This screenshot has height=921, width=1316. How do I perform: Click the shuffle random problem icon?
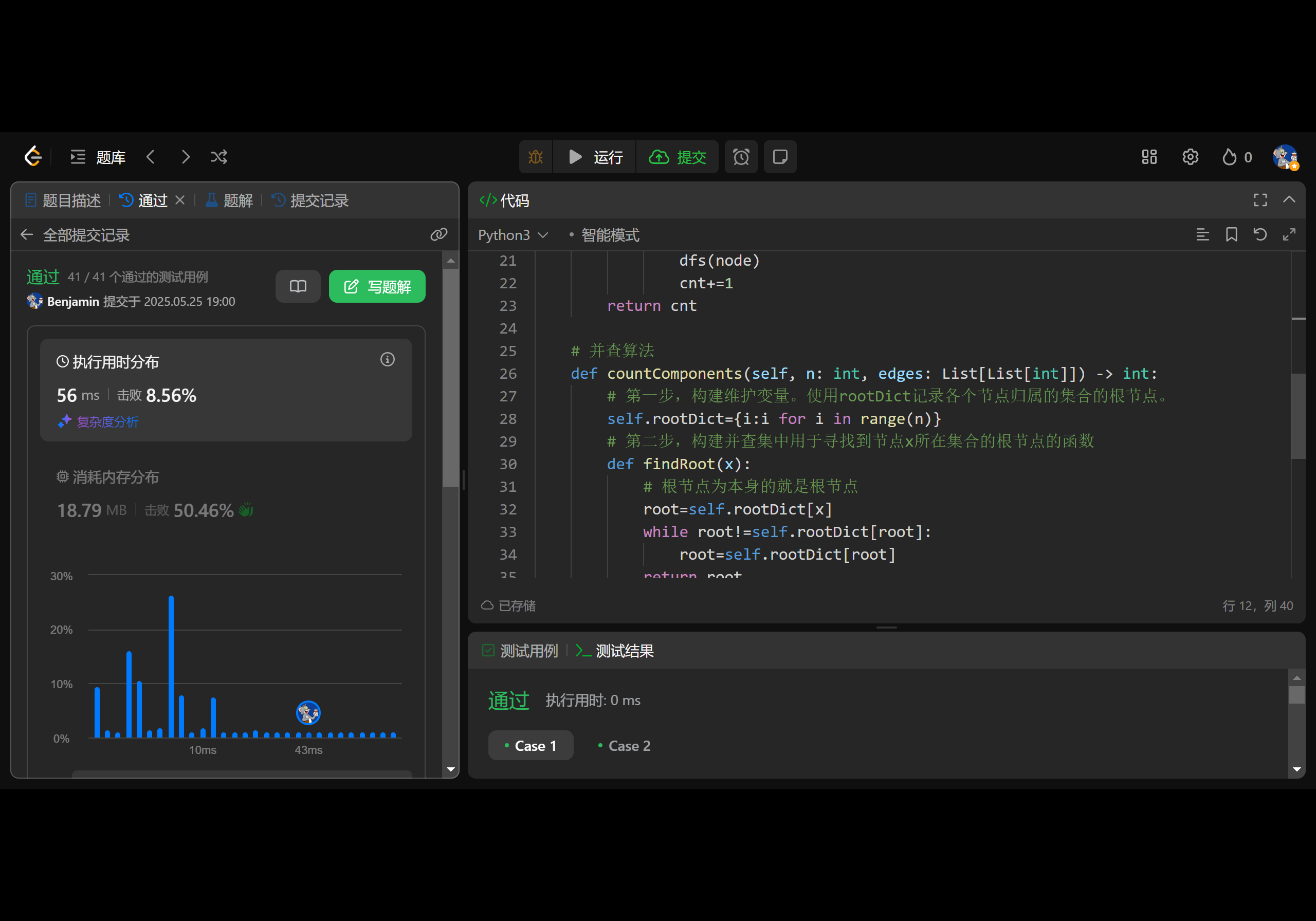pyautogui.click(x=219, y=156)
